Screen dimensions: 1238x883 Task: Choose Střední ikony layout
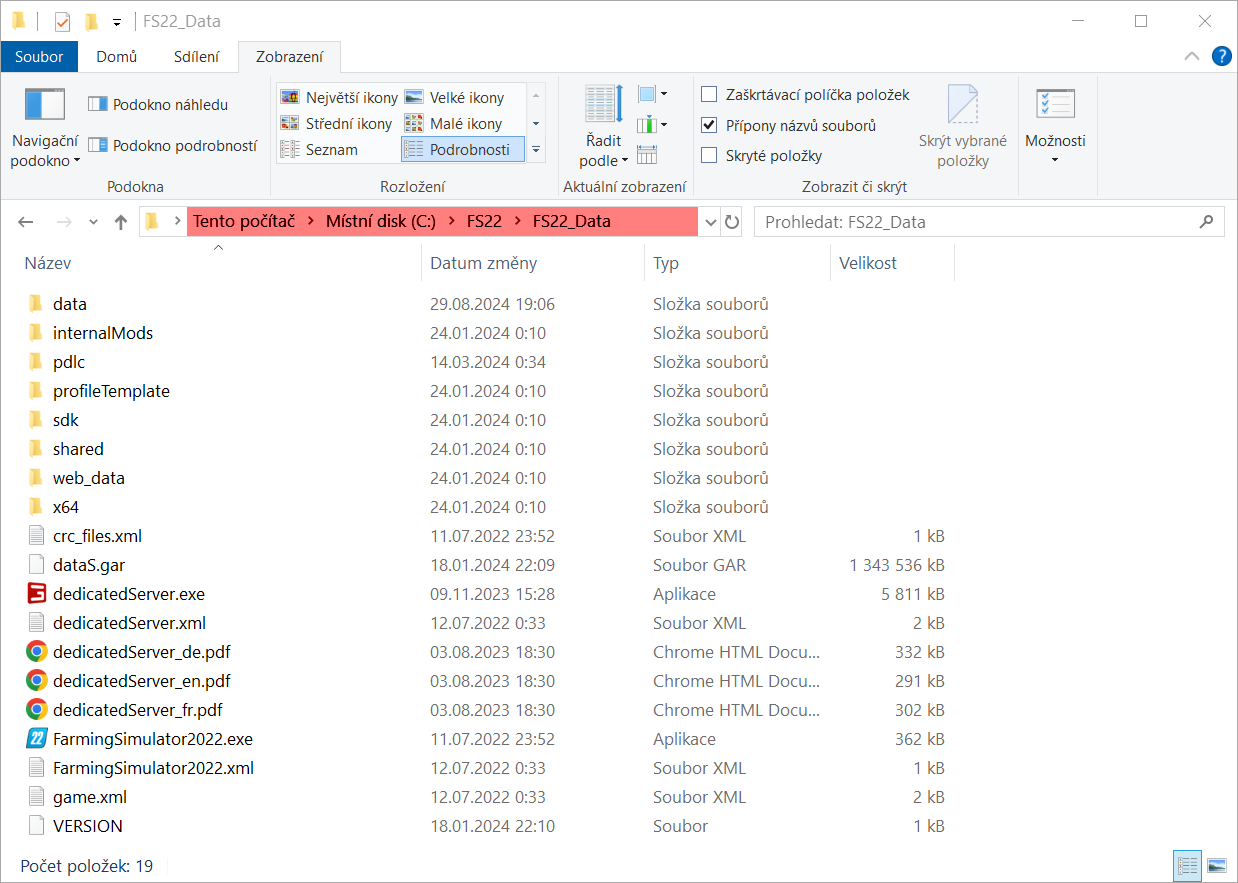point(339,123)
